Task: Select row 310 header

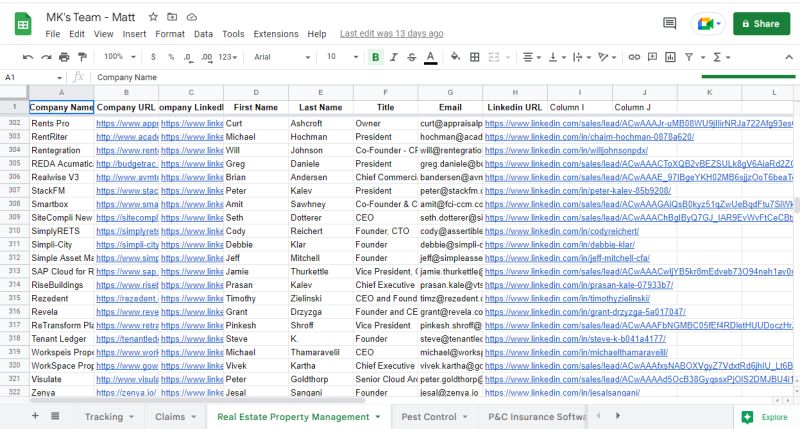Action: click(14, 231)
